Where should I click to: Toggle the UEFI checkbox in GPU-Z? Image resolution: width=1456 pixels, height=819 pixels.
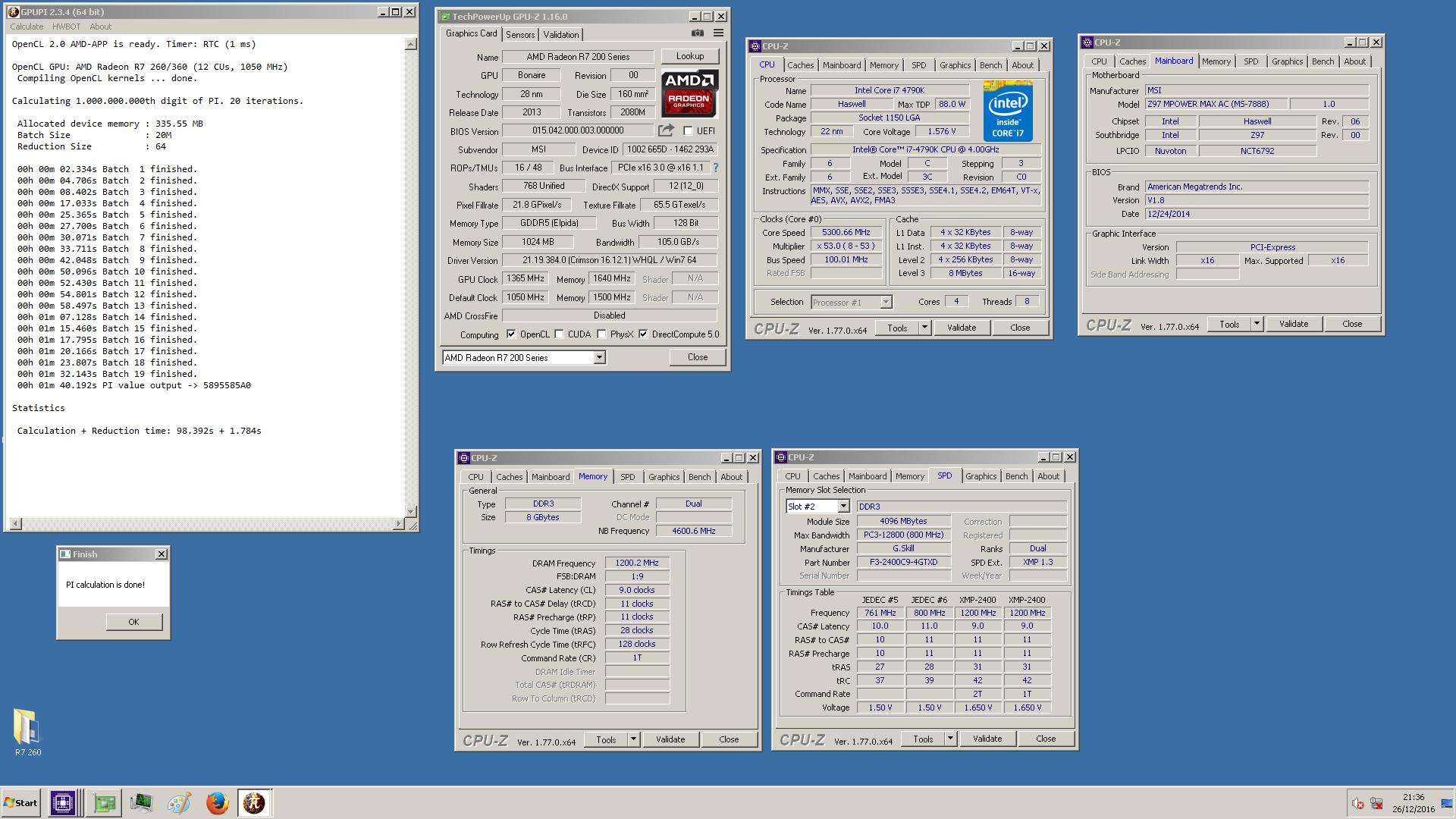[688, 130]
